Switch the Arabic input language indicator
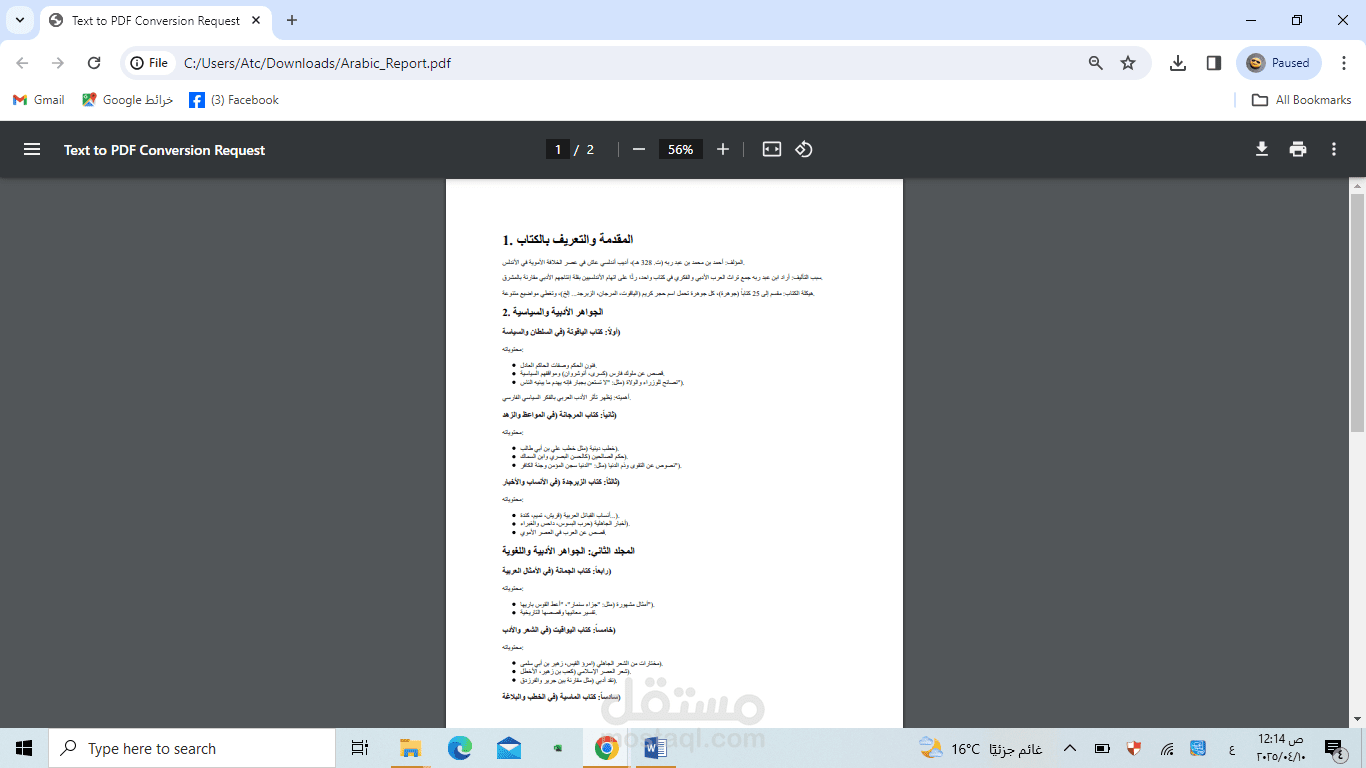1366x768 pixels. [x=1230, y=748]
